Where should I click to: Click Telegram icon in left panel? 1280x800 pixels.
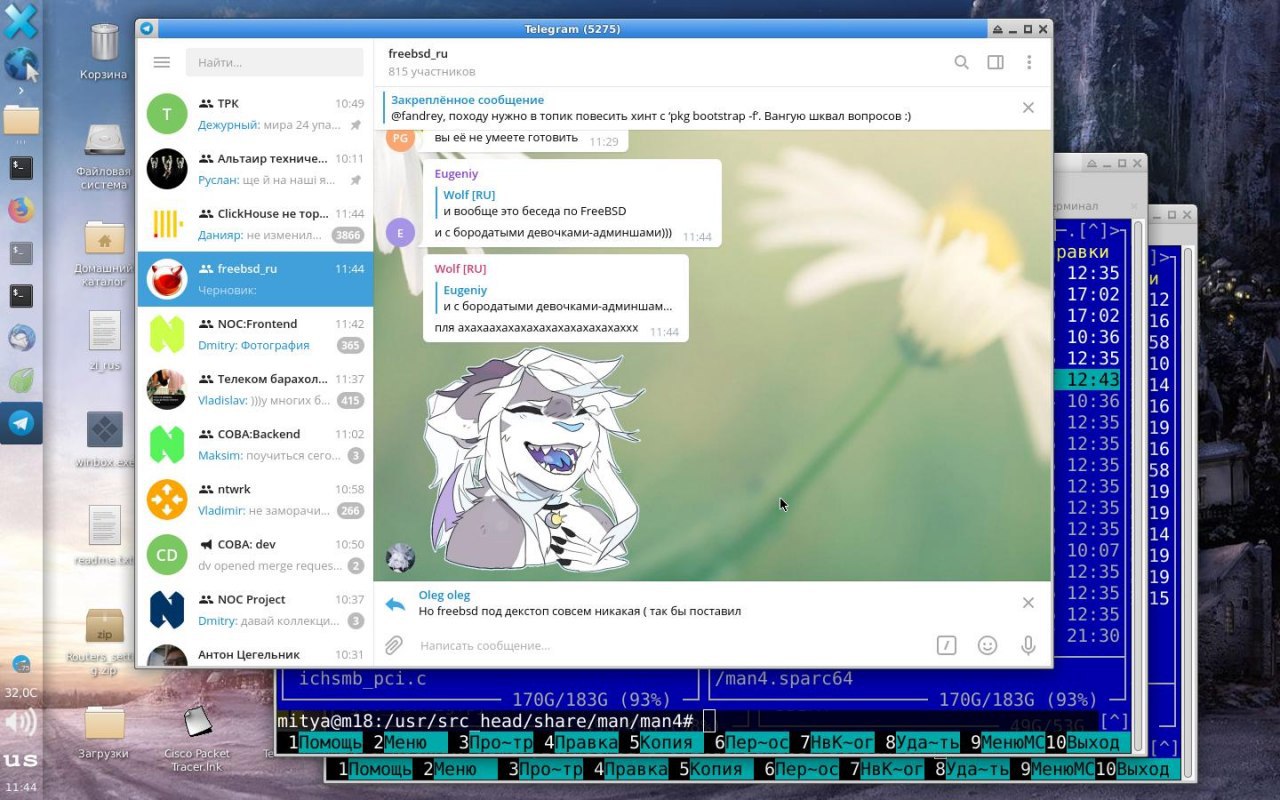[x=21, y=423]
